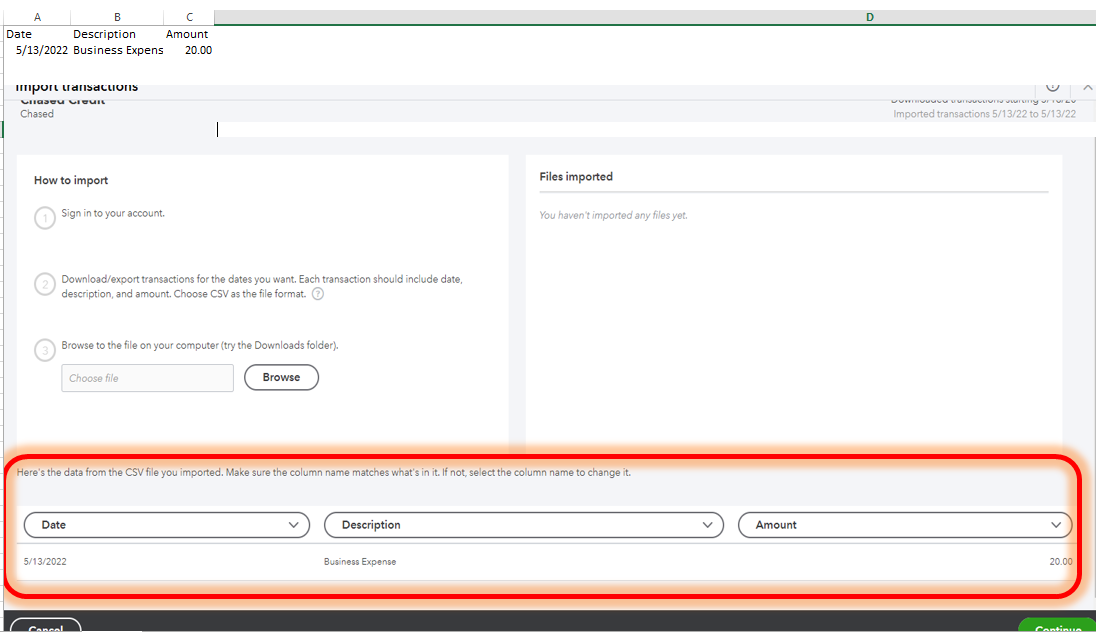Select the 20.00 amount cell in Excel

[x=197, y=49]
